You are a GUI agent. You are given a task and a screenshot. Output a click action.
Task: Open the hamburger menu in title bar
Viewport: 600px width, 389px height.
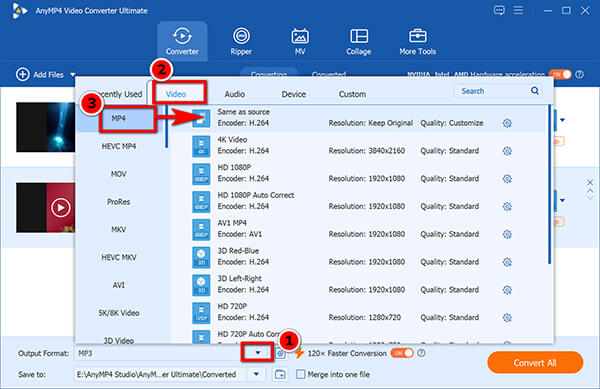point(518,10)
